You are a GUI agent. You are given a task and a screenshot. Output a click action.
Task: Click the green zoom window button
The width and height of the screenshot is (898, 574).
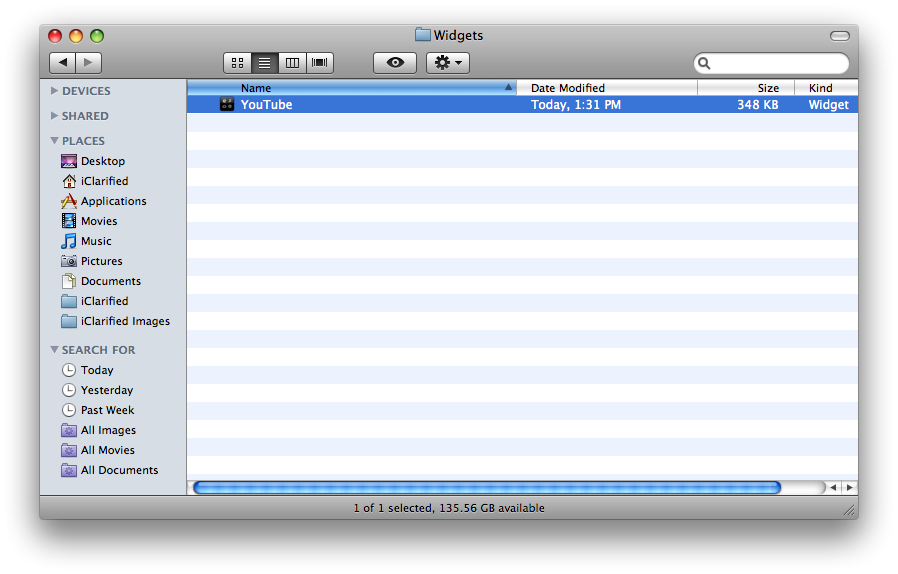click(x=97, y=36)
